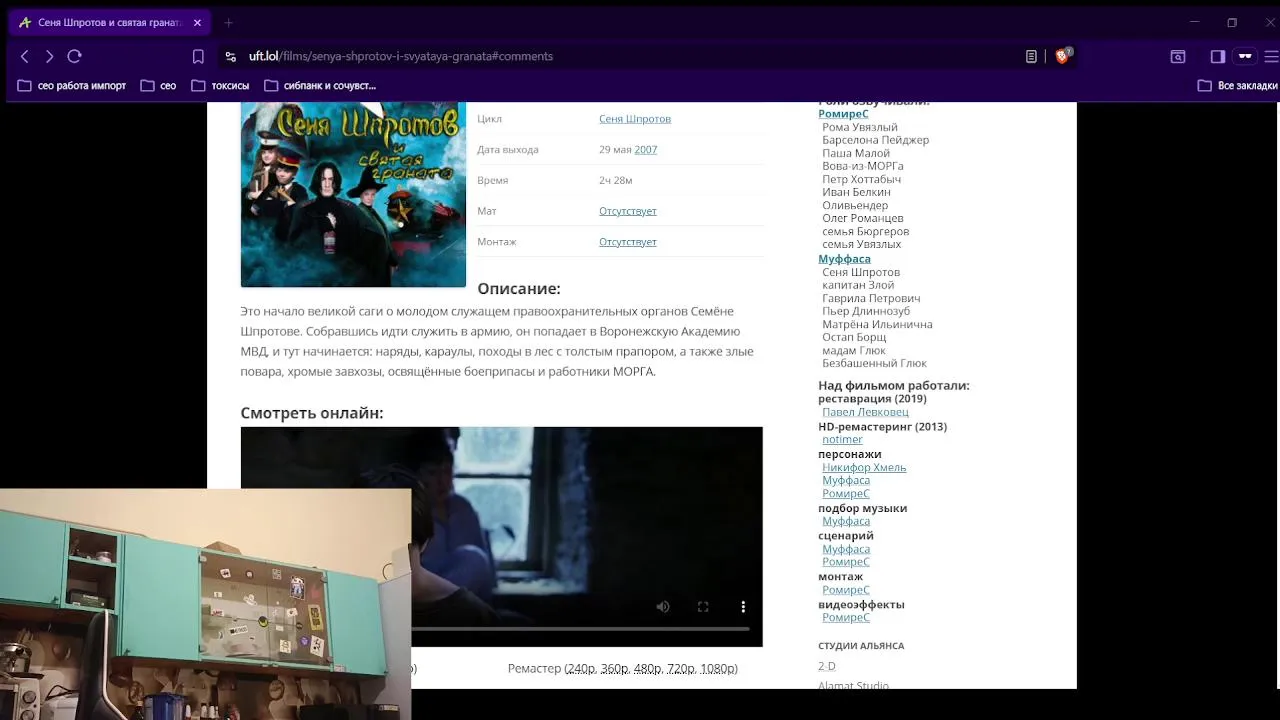The image size is (1280, 720).
Task: Click the капитан Злой role text
Action: pyautogui.click(x=858, y=286)
